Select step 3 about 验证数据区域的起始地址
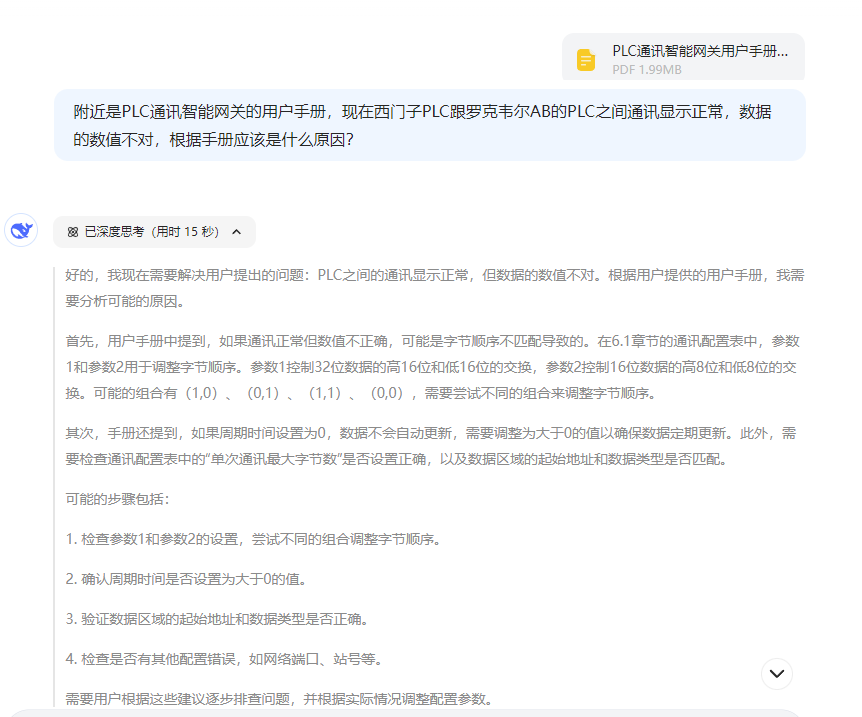The height and width of the screenshot is (717, 862). pos(217,619)
